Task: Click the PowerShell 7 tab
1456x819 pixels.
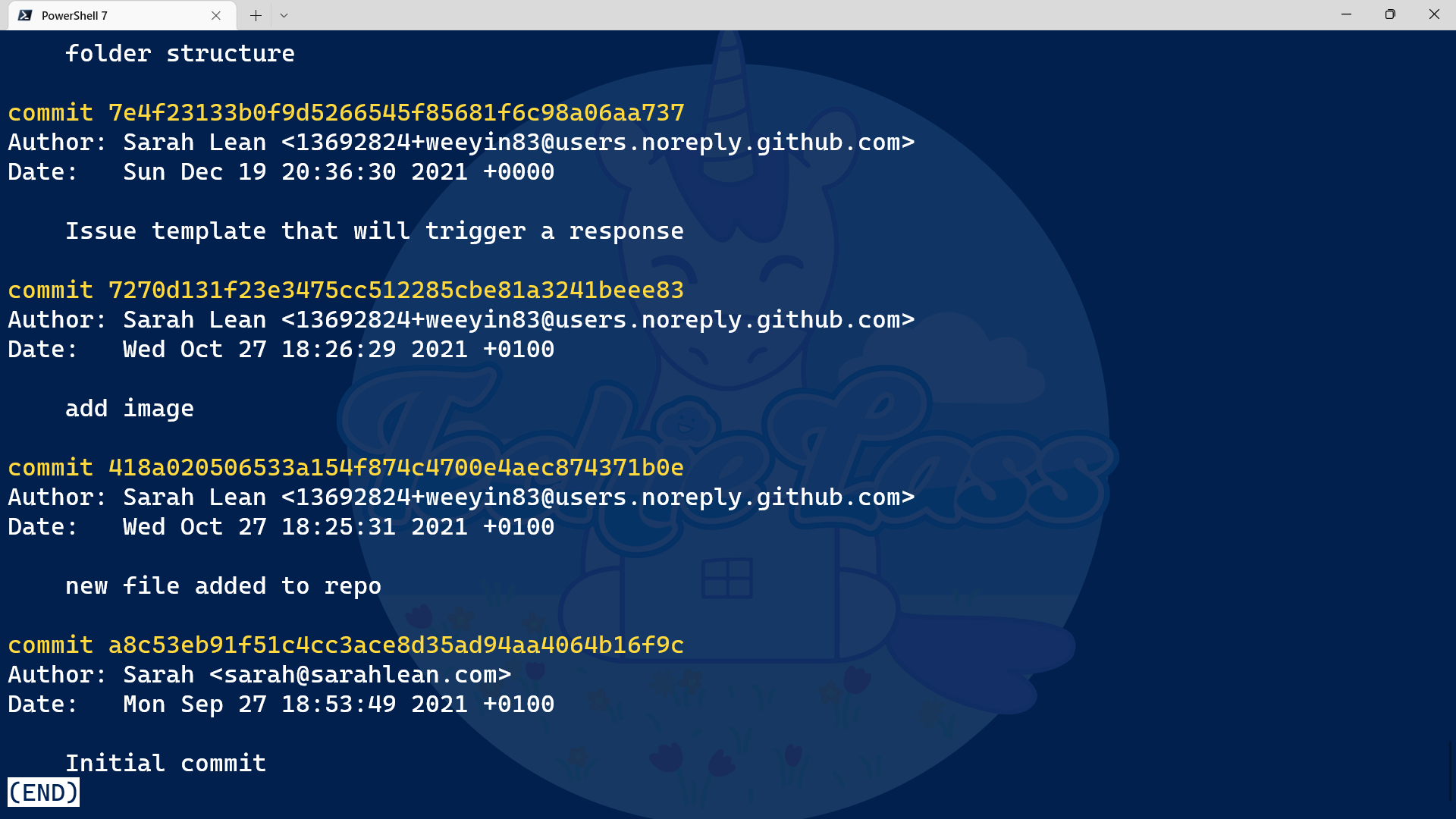Action: tap(112, 15)
